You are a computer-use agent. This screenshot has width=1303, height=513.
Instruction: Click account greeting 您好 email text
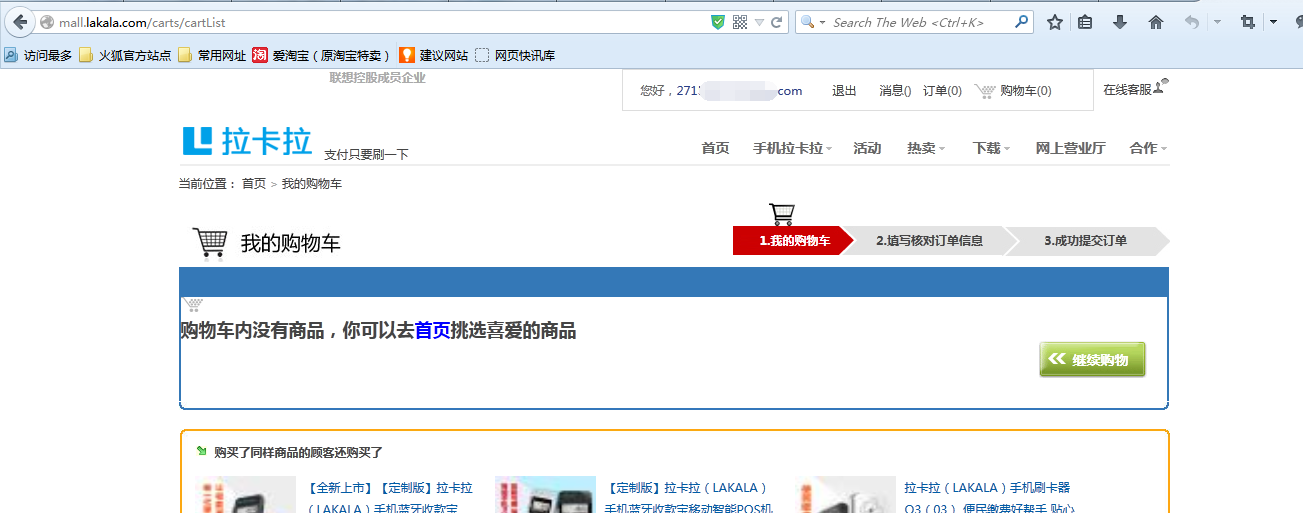click(x=721, y=91)
